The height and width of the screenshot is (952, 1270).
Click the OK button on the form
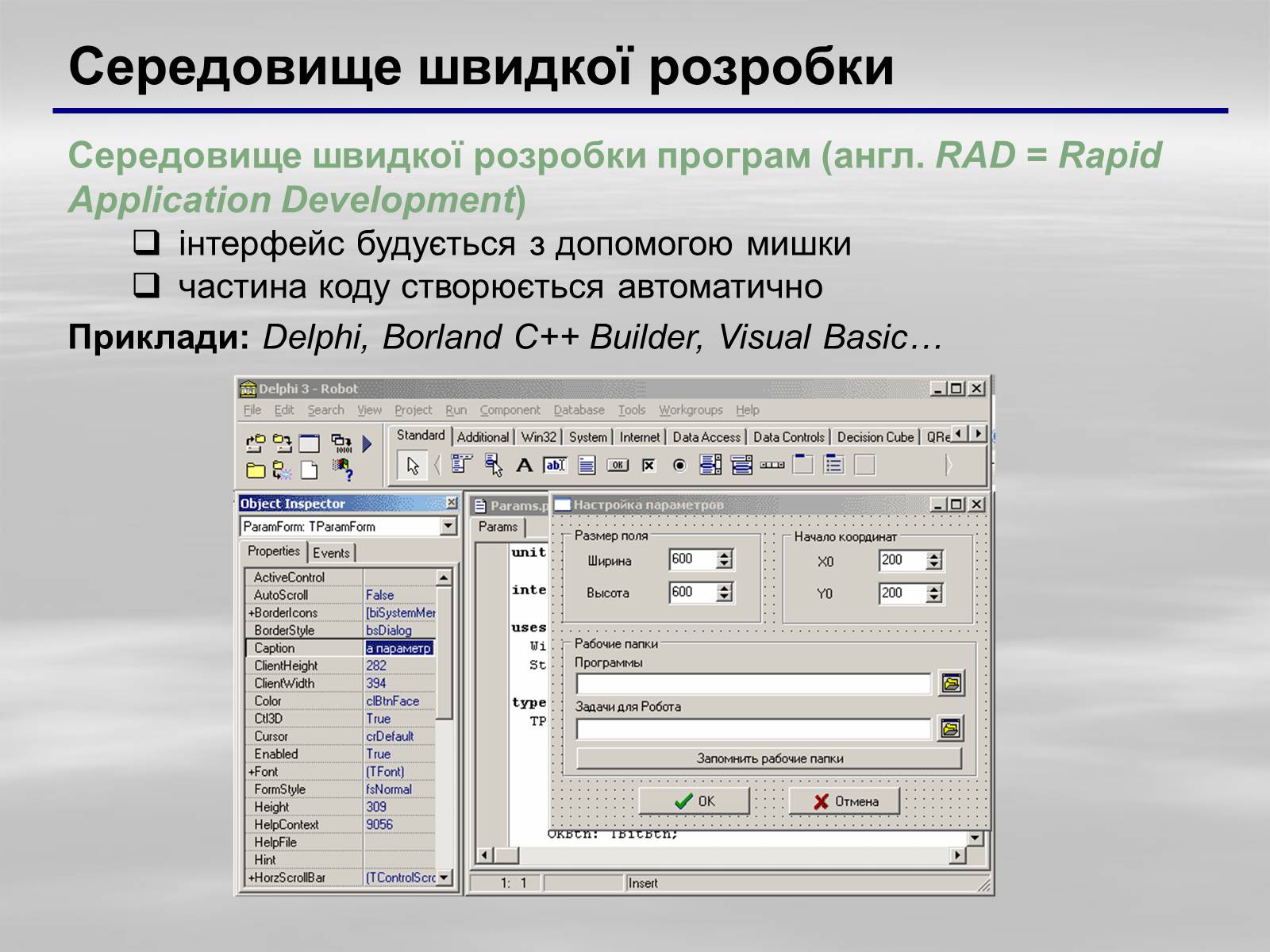point(695,801)
